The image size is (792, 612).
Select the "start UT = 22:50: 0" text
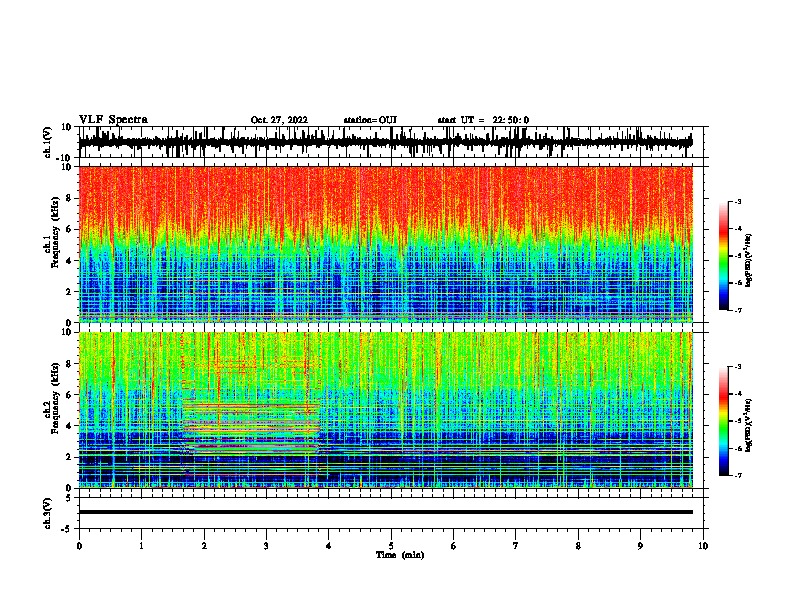[x=483, y=120]
